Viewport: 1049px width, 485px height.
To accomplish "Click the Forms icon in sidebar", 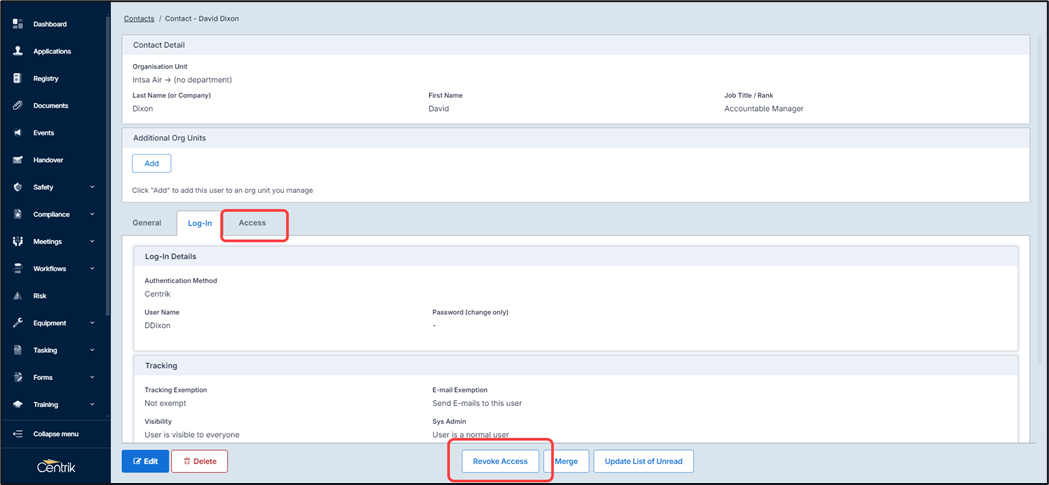I will [18, 377].
